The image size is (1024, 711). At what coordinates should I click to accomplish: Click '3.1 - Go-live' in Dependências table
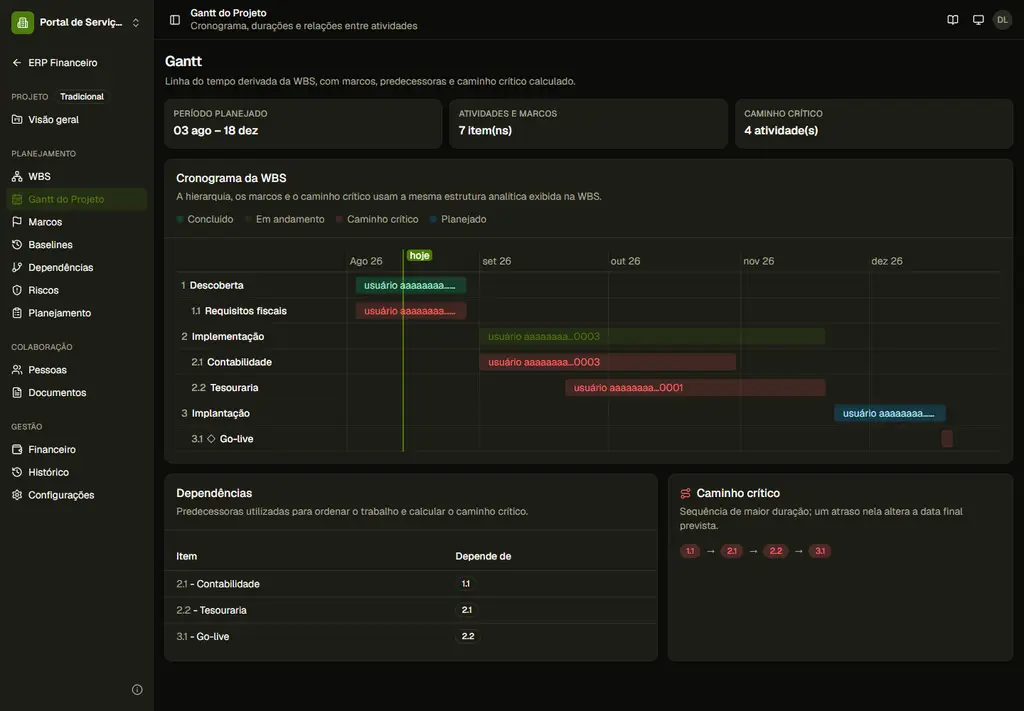coord(202,636)
